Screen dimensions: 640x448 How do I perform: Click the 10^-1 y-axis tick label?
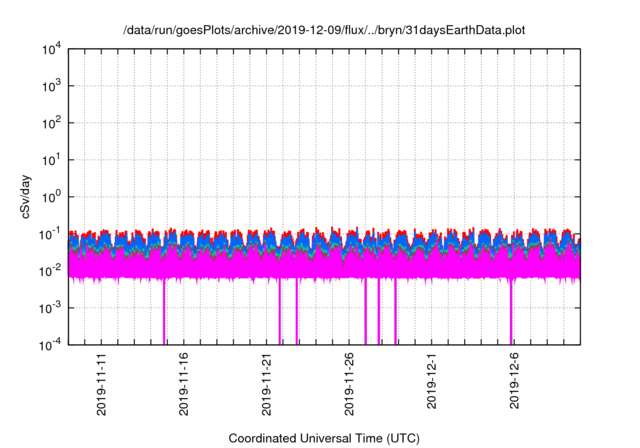[51, 235]
